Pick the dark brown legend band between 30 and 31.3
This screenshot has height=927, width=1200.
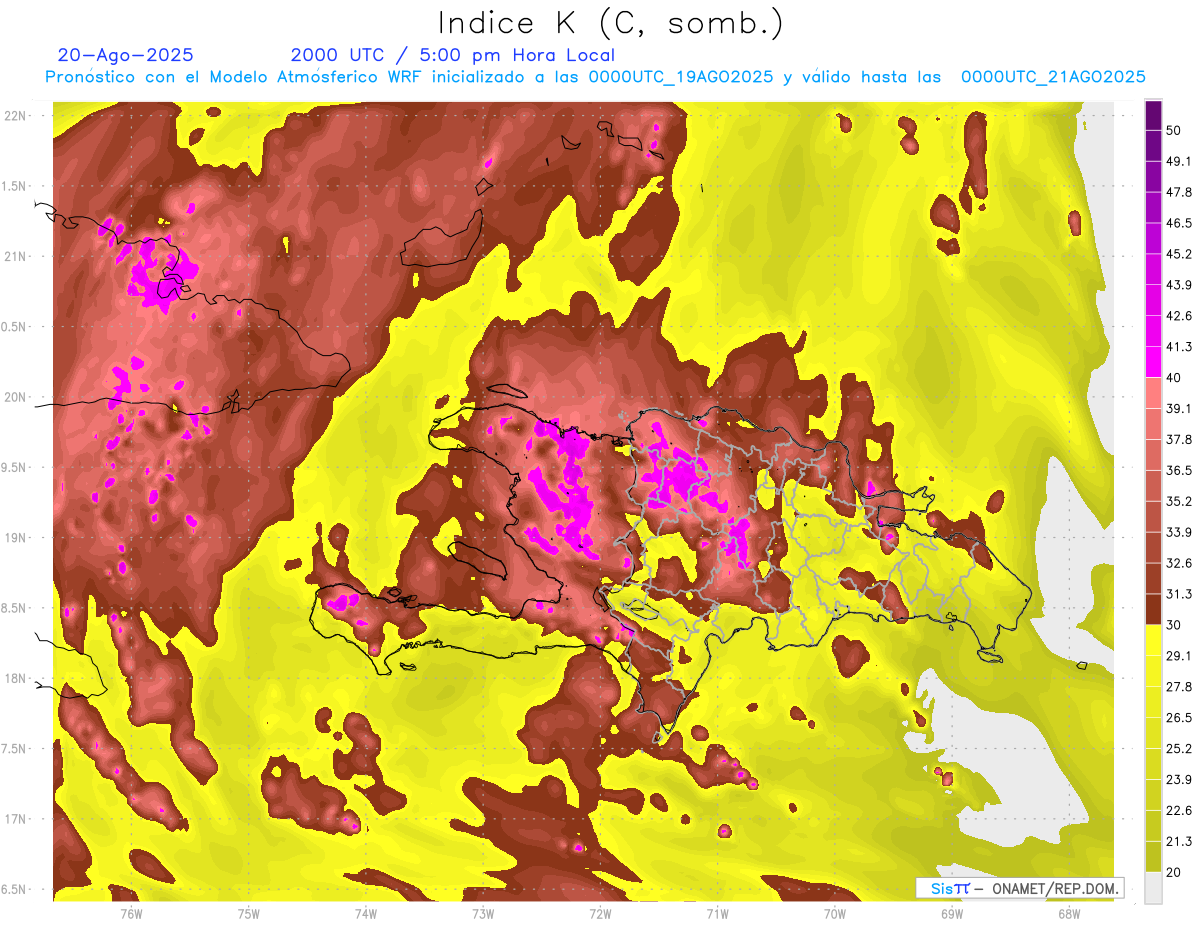pyautogui.click(x=1153, y=609)
